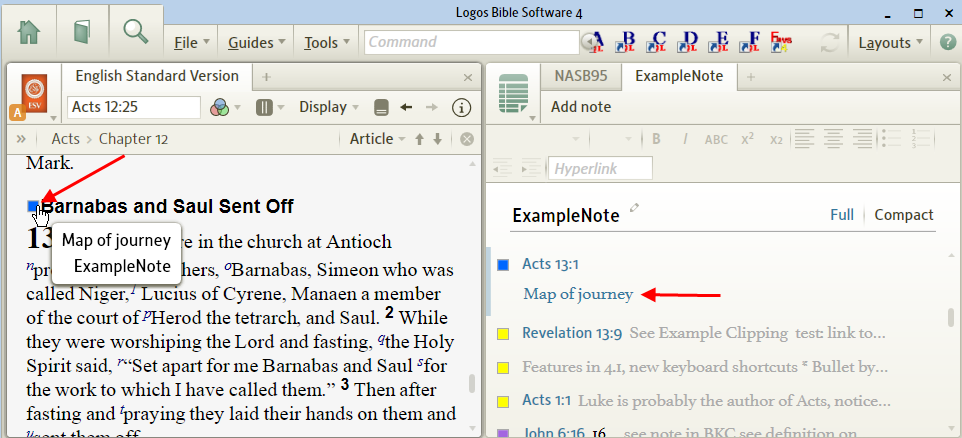Viewport: 962px width, 438px height.
Task: Increase indent in note editor
Action: coord(529,168)
